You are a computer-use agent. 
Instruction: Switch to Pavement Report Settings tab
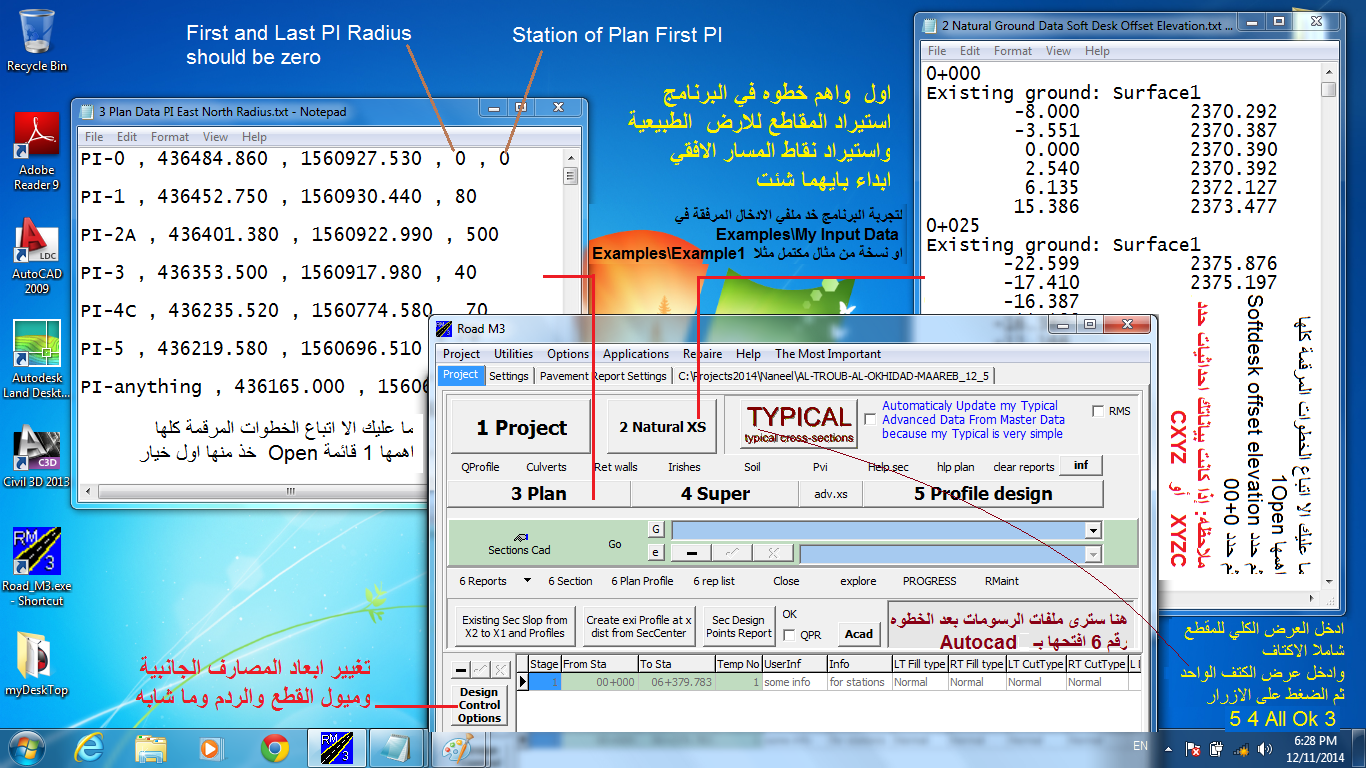(x=603, y=376)
